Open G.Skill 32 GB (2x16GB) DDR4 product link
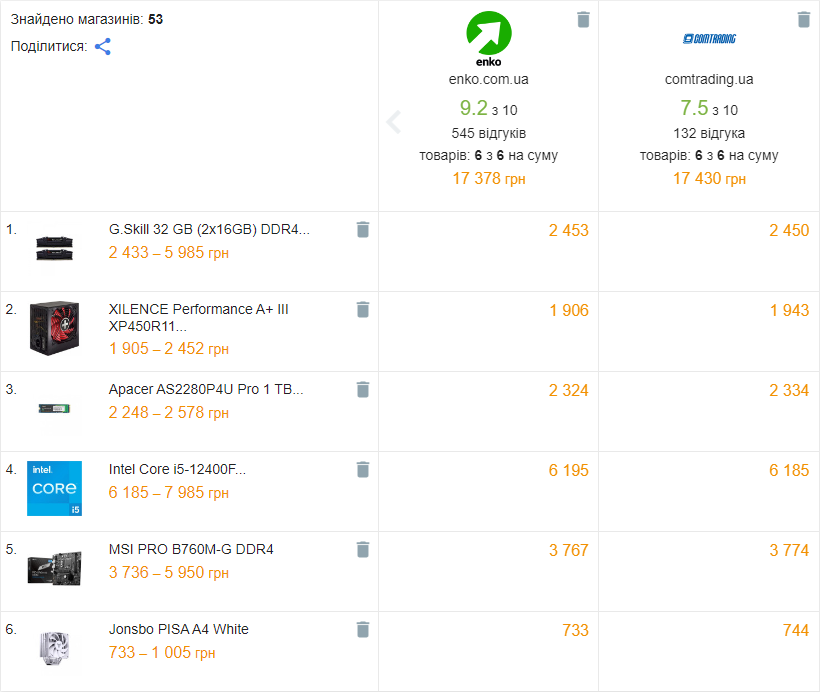Viewport: 820px width, 692px height. tap(209, 230)
